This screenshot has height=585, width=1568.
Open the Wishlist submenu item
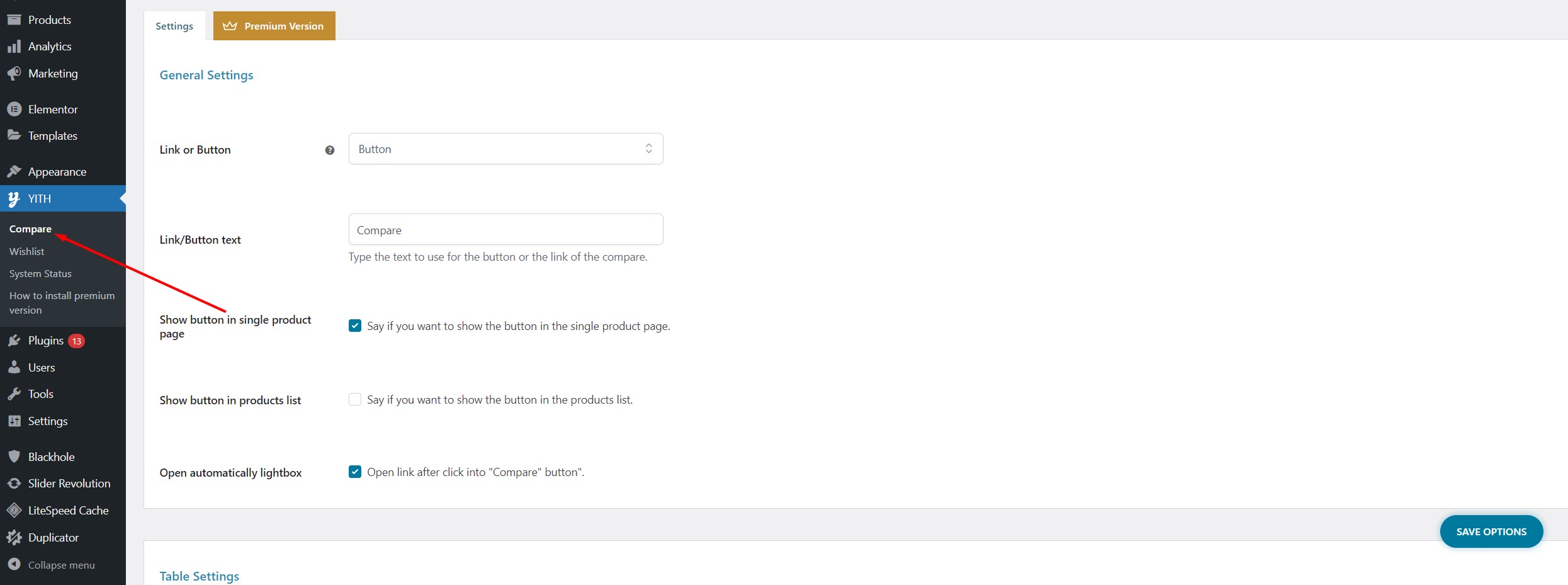tap(26, 251)
